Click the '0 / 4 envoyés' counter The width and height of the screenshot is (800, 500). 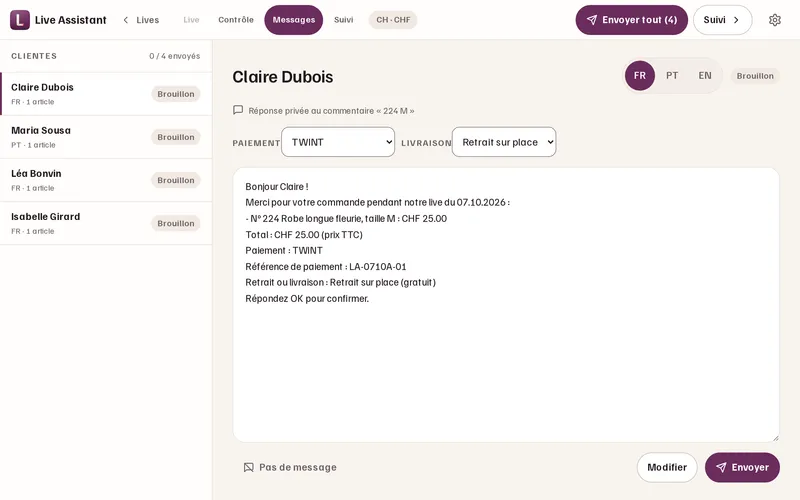click(174, 56)
